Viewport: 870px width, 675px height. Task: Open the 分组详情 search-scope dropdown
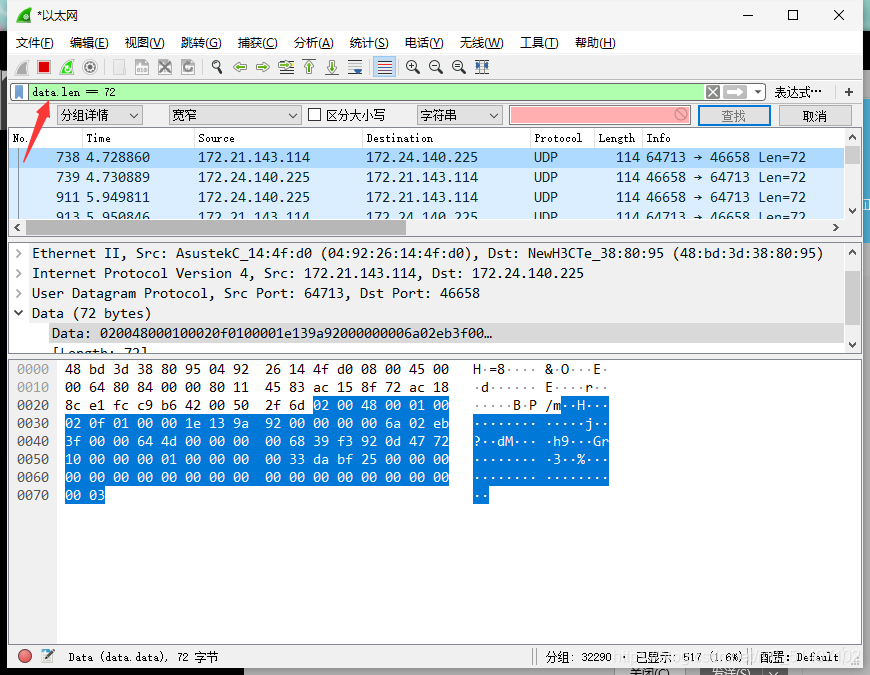(100, 115)
